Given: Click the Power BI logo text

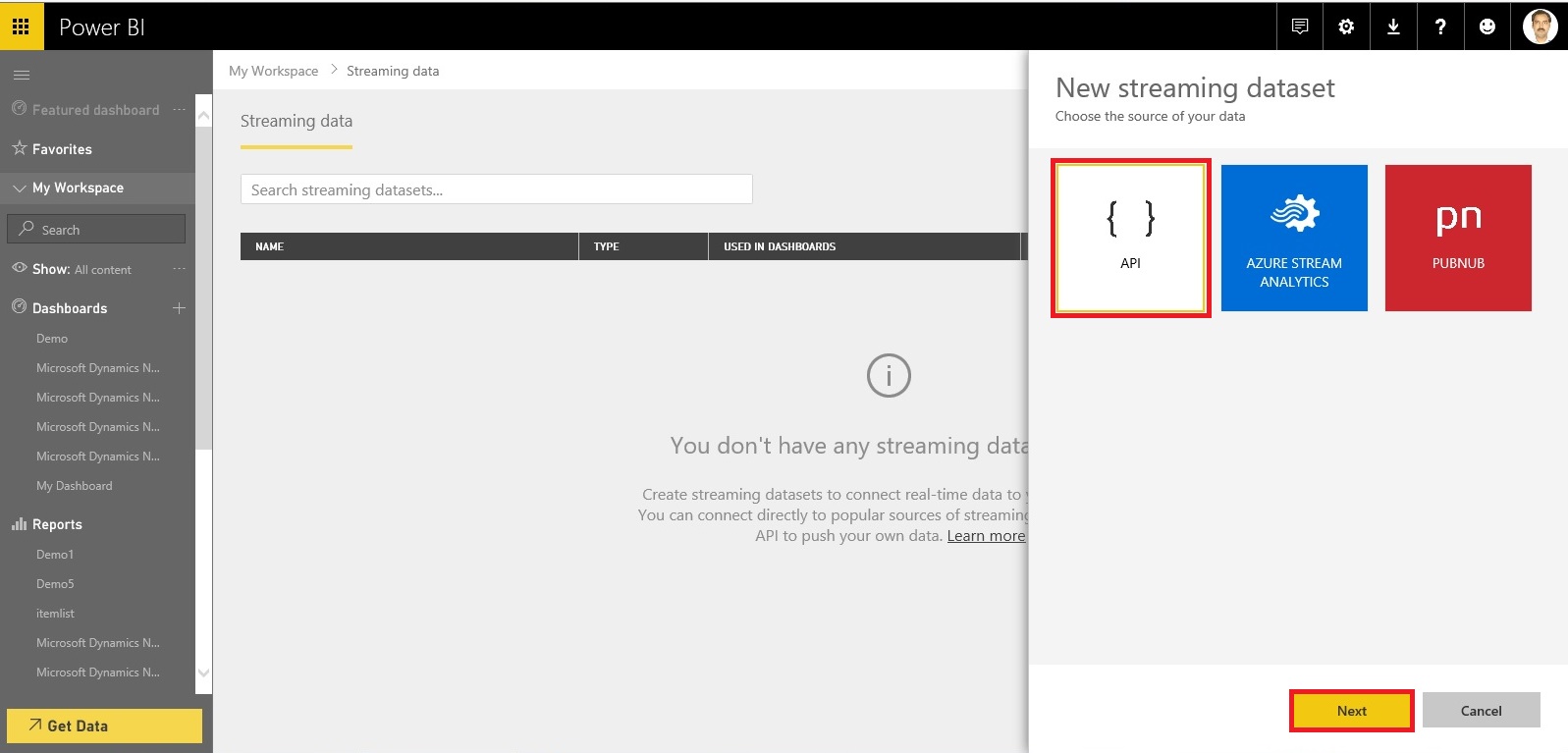Looking at the screenshot, I should (x=102, y=27).
